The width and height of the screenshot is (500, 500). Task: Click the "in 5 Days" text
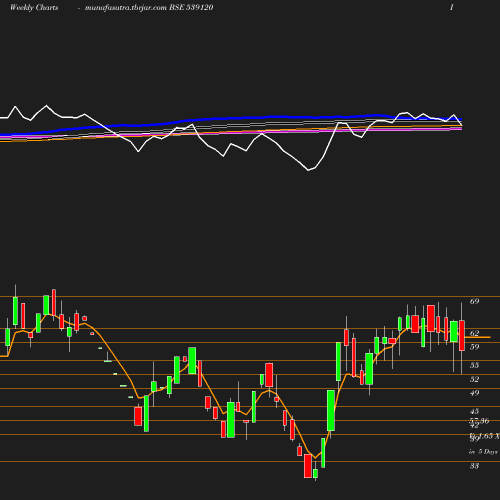(x=483, y=452)
